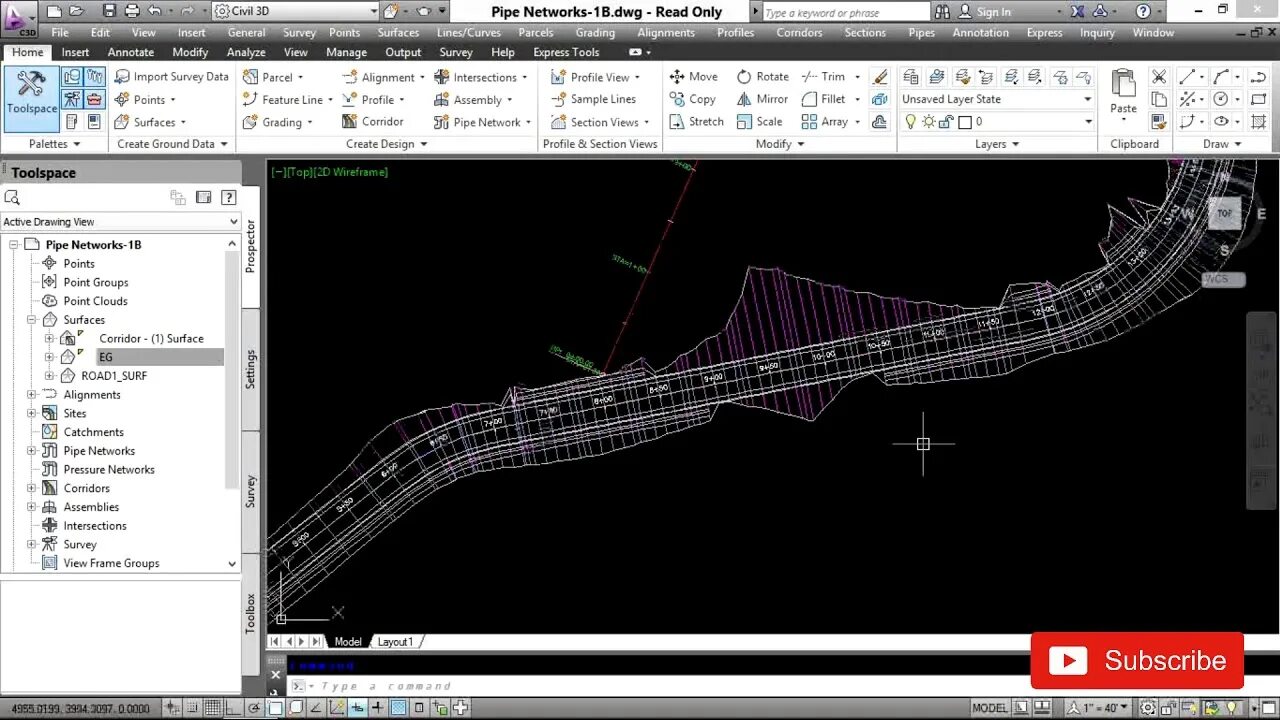Viewport: 1280px width, 720px height.
Task: Click the command line close X icon
Action: 276,674
